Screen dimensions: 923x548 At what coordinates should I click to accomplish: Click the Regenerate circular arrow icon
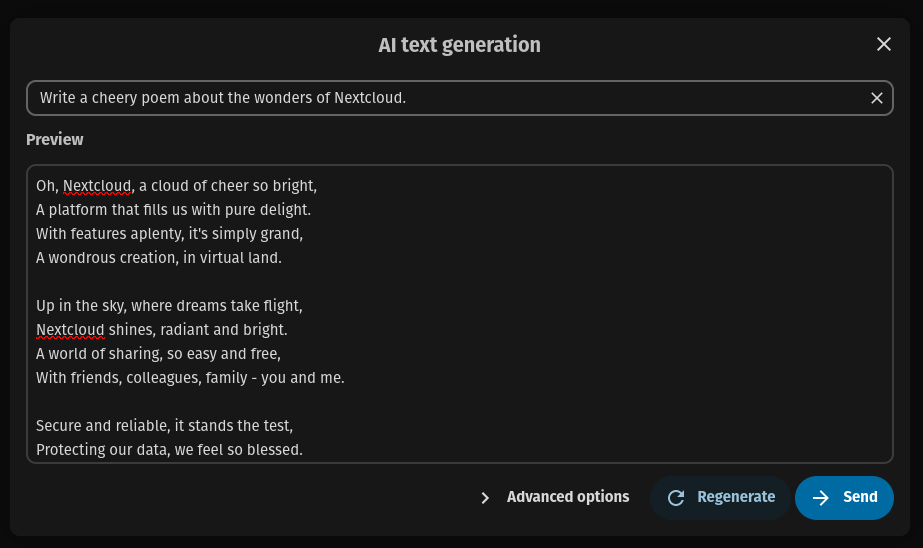click(676, 498)
